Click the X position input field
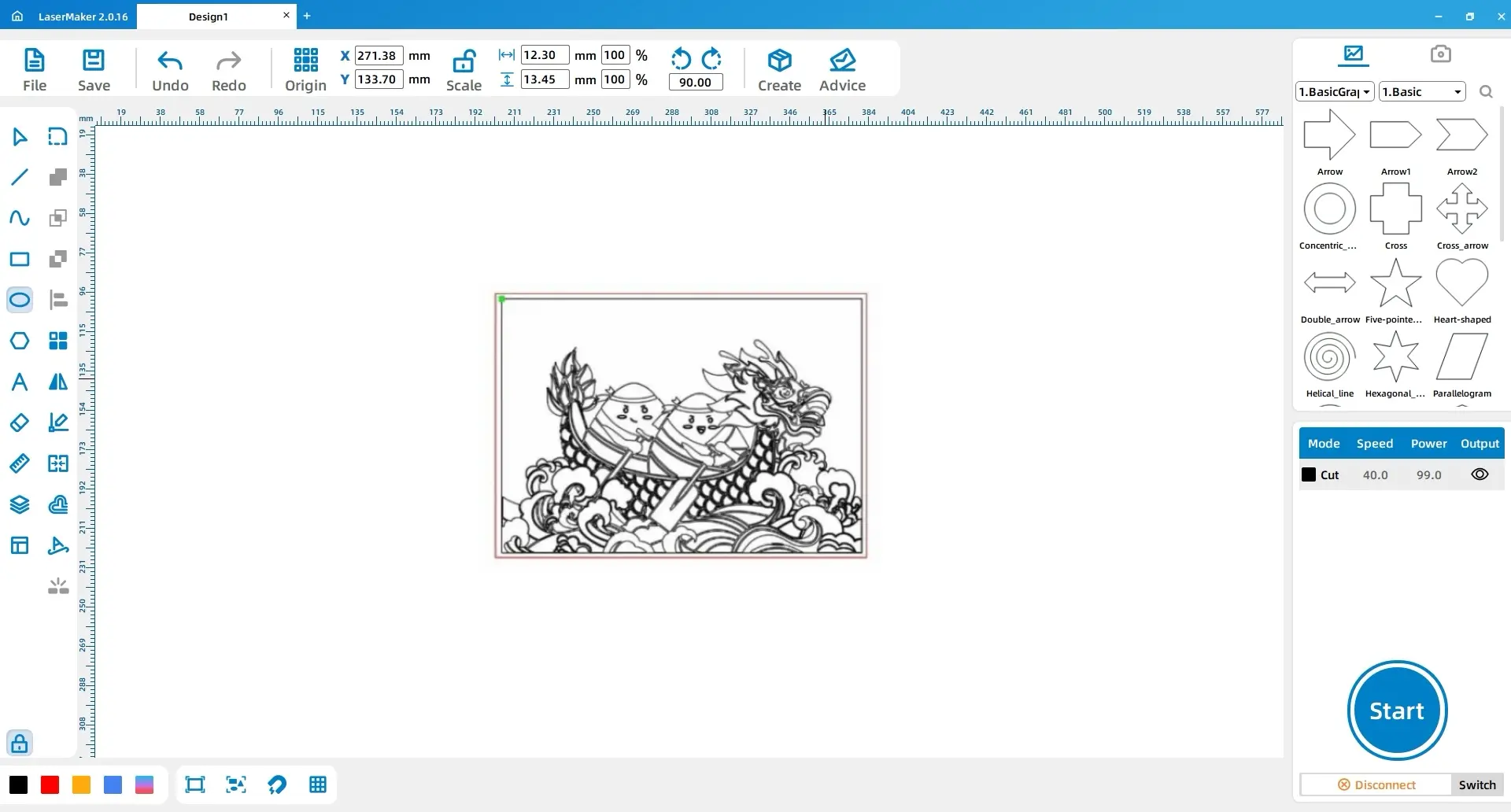The width and height of the screenshot is (1511, 812). 379,55
